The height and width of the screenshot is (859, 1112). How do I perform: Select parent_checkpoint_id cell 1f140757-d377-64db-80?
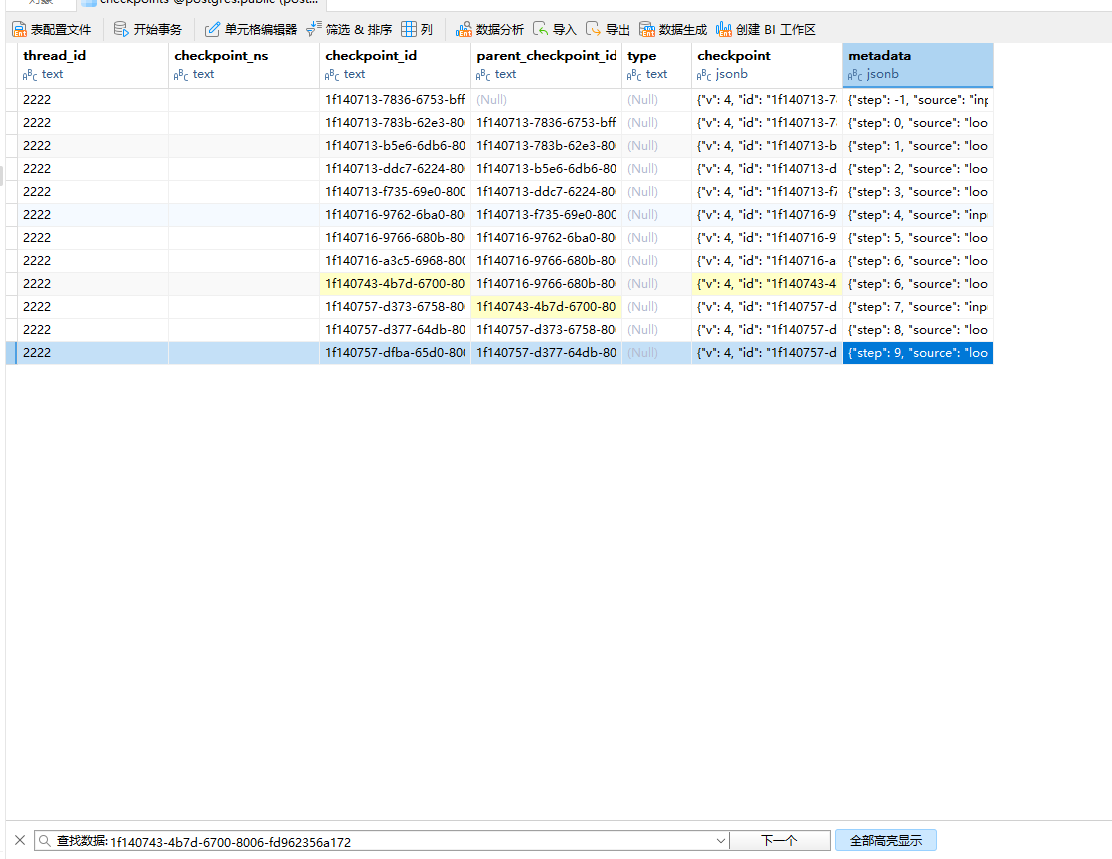[546, 353]
